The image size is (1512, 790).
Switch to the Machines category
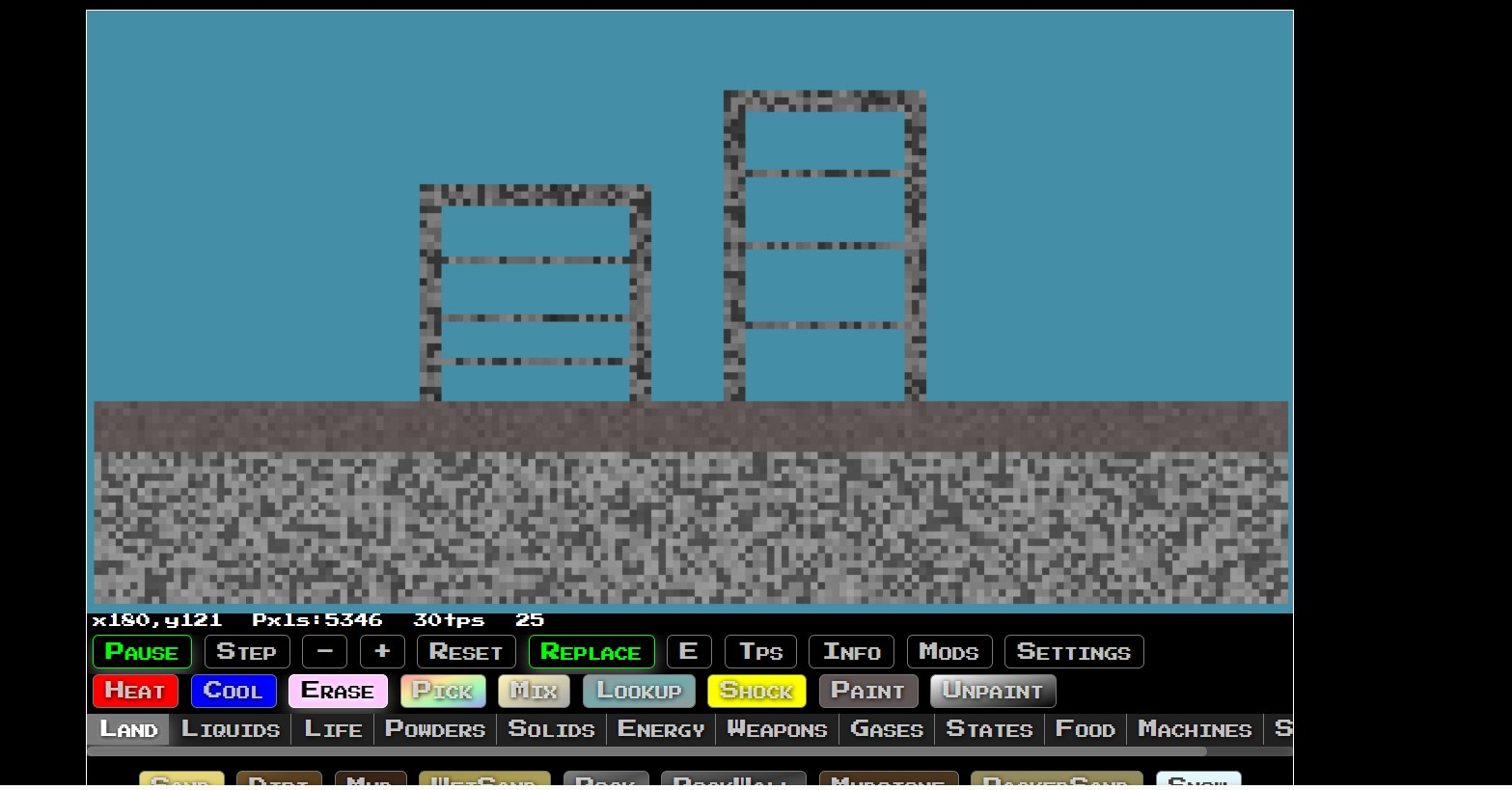(1195, 729)
